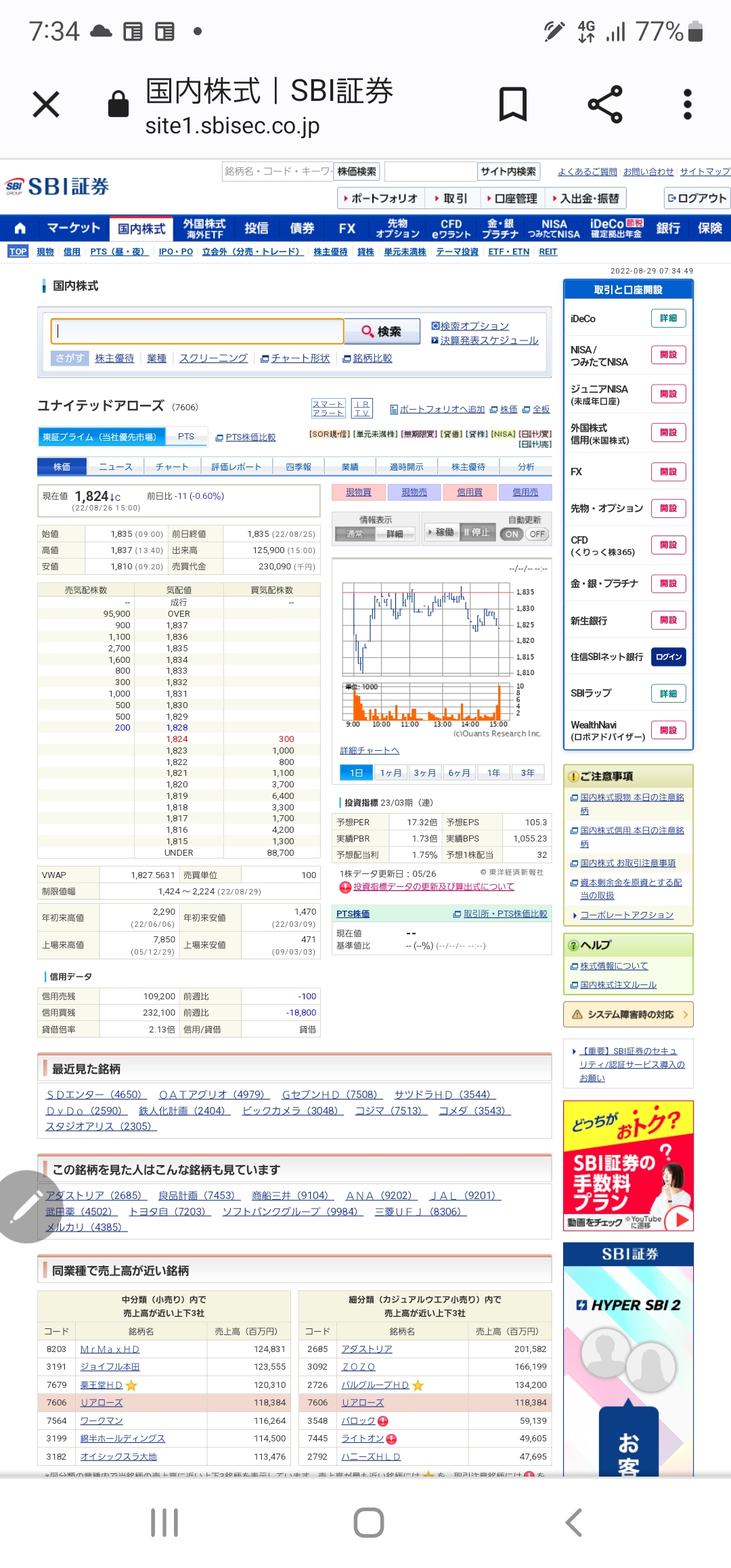This screenshot has height=1568, width=731.
Task: Open the 入出金・振替 menu
Action: pyautogui.click(x=585, y=198)
